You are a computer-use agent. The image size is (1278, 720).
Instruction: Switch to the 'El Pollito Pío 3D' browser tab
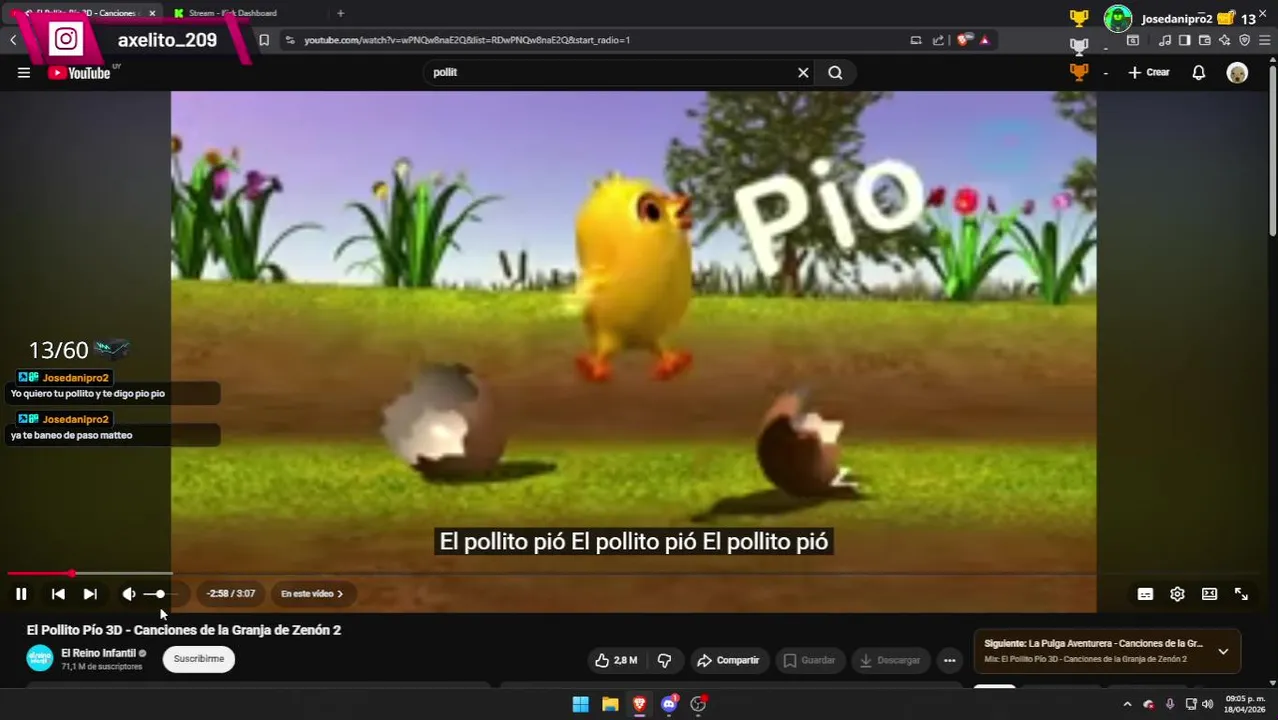point(82,13)
